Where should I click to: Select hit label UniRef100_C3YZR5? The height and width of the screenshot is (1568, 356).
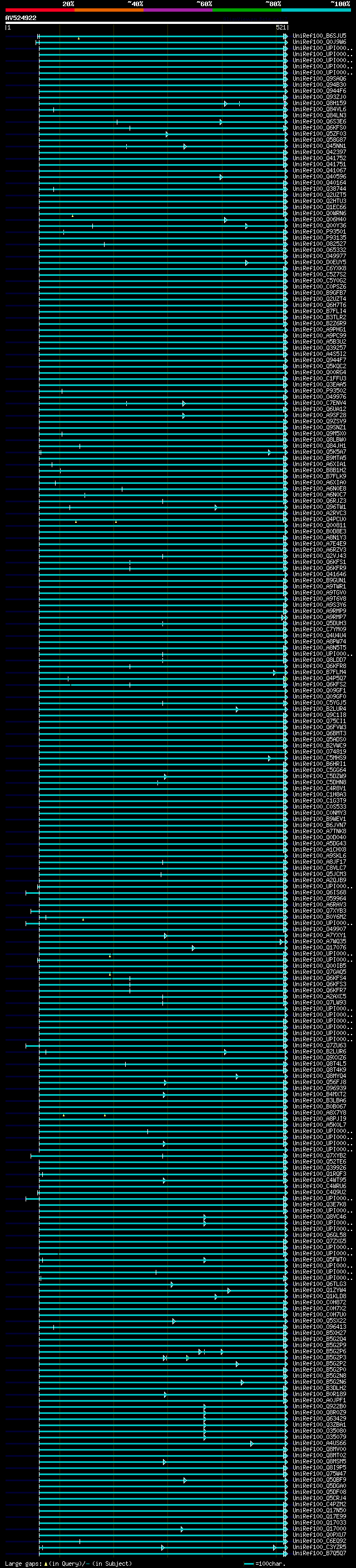[319, 1547]
